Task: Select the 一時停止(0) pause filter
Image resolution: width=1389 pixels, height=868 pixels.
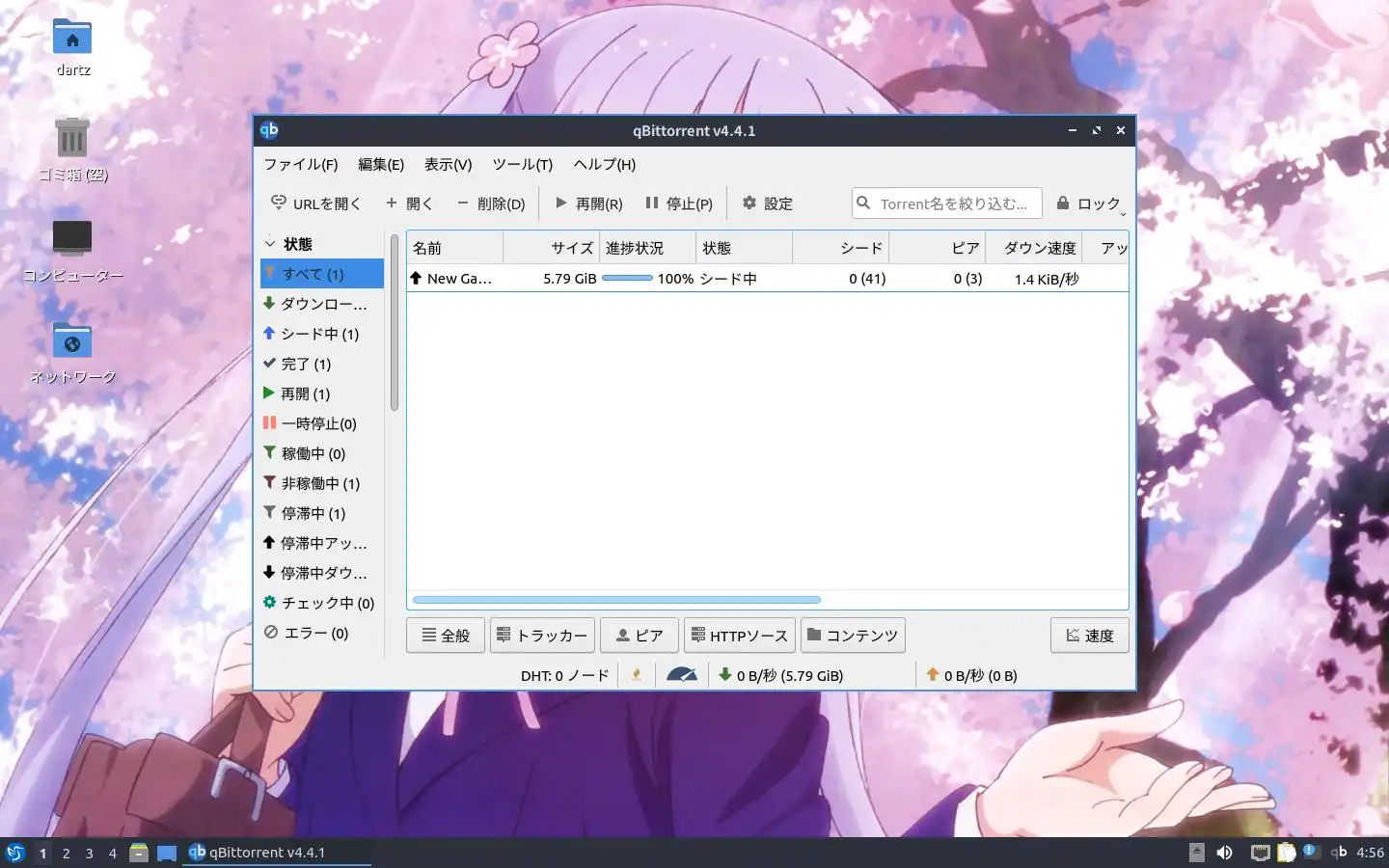Action: [322, 423]
